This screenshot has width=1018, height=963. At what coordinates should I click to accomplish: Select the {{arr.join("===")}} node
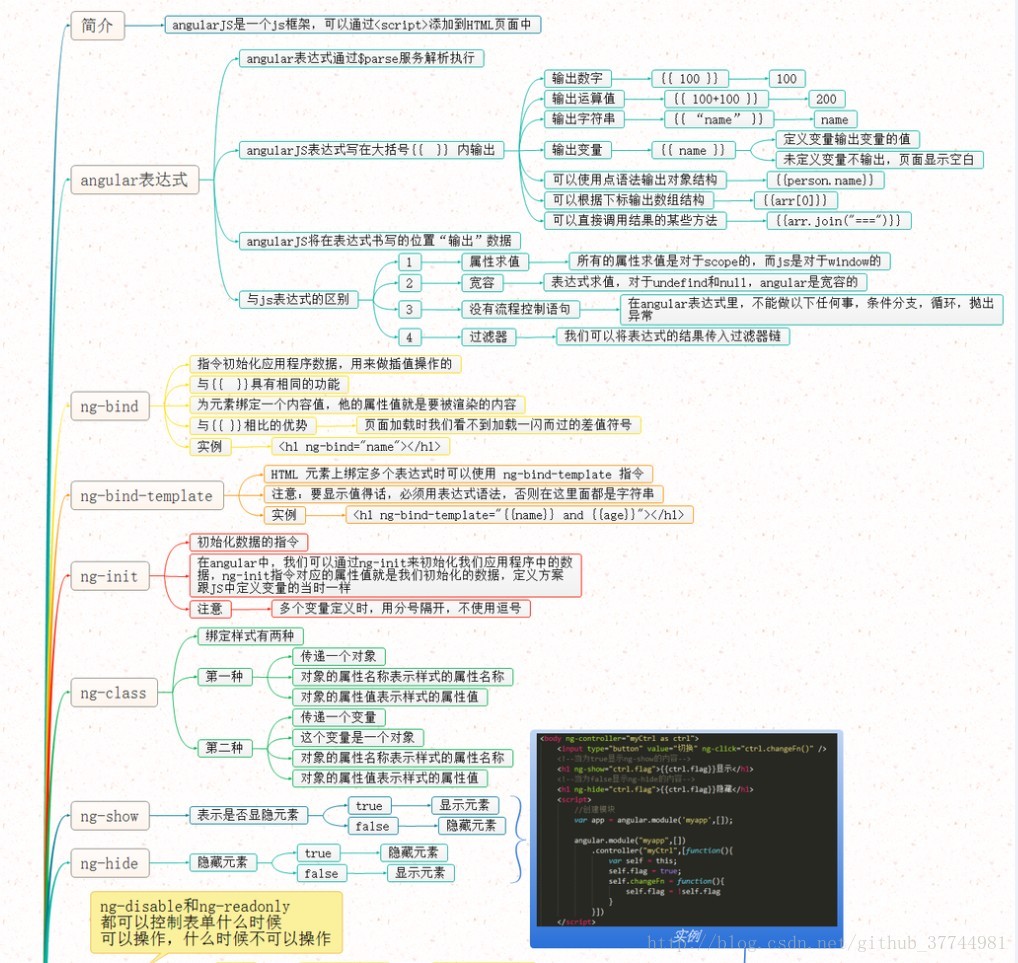click(839, 221)
